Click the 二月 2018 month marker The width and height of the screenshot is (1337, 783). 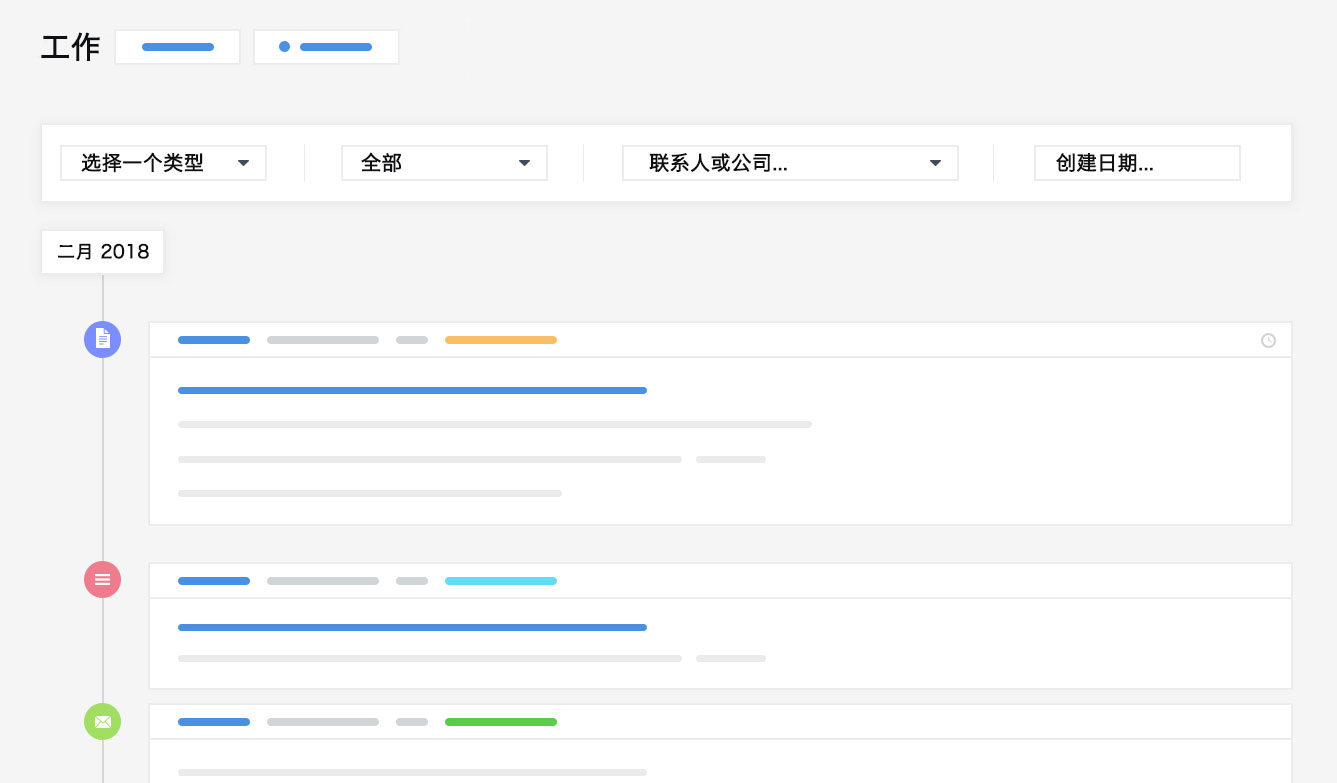tap(103, 252)
